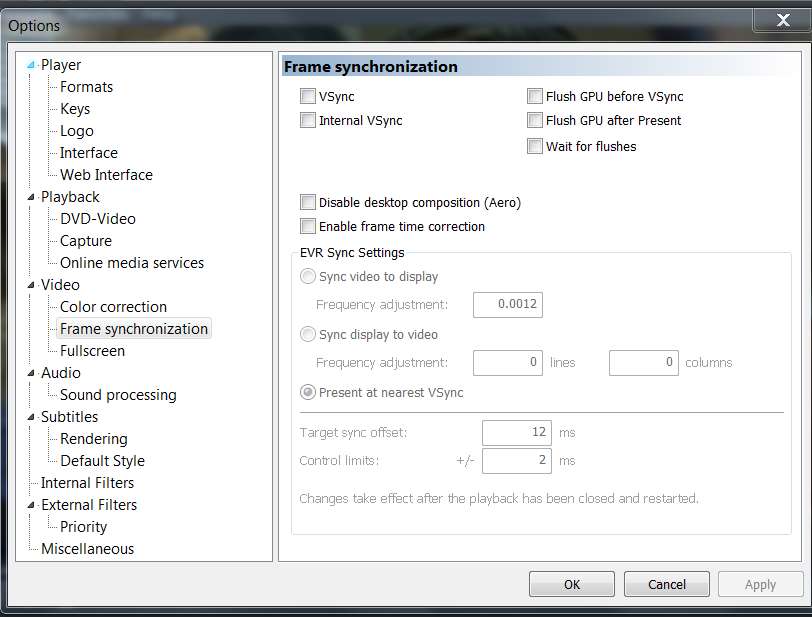The width and height of the screenshot is (812, 617).
Task: Toggle Internal VSync checkbox
Action: pyautogui.click(x=308, y=120)
